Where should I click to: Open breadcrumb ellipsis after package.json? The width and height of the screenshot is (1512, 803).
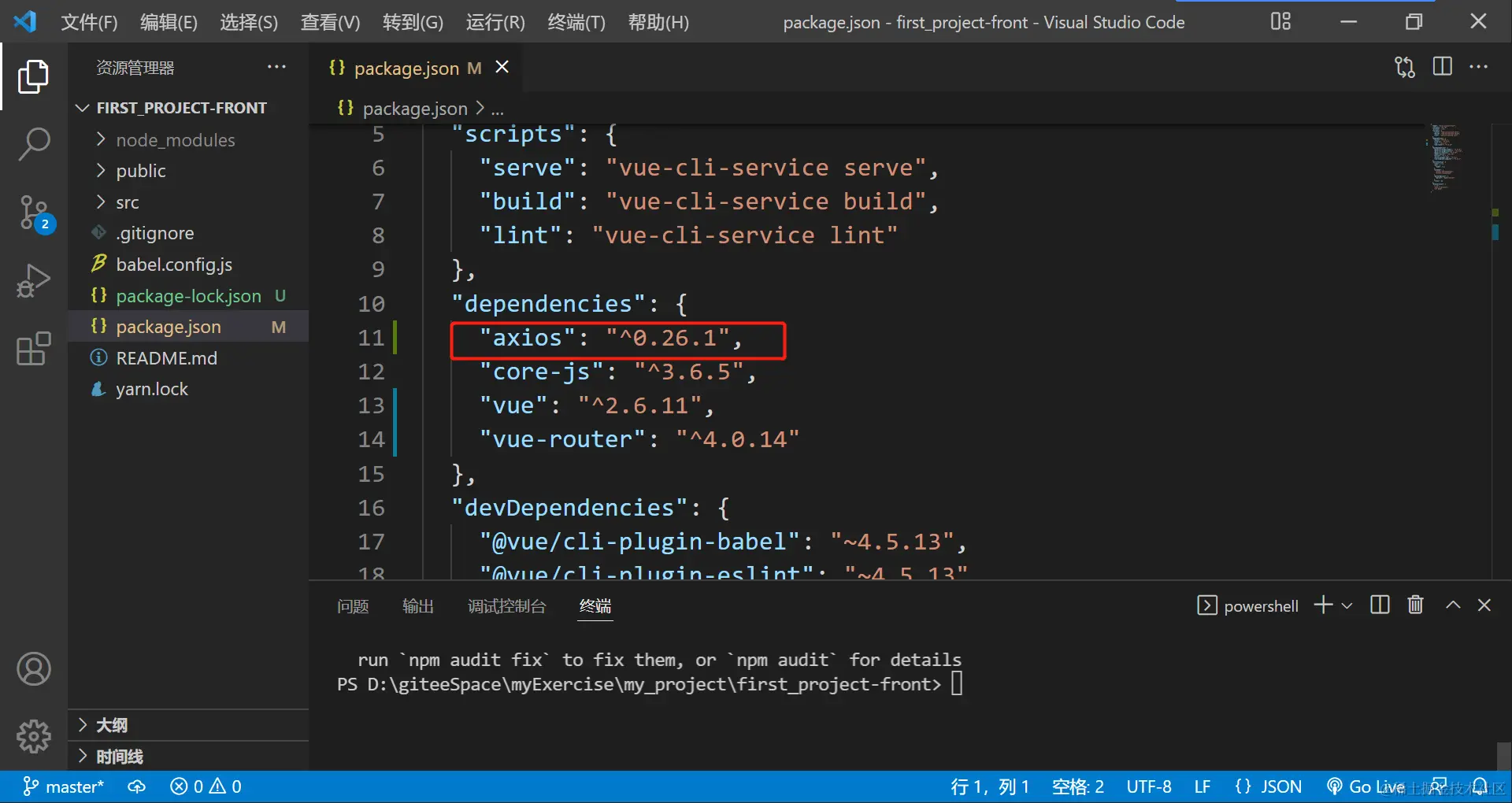click(x=497, y=109)
